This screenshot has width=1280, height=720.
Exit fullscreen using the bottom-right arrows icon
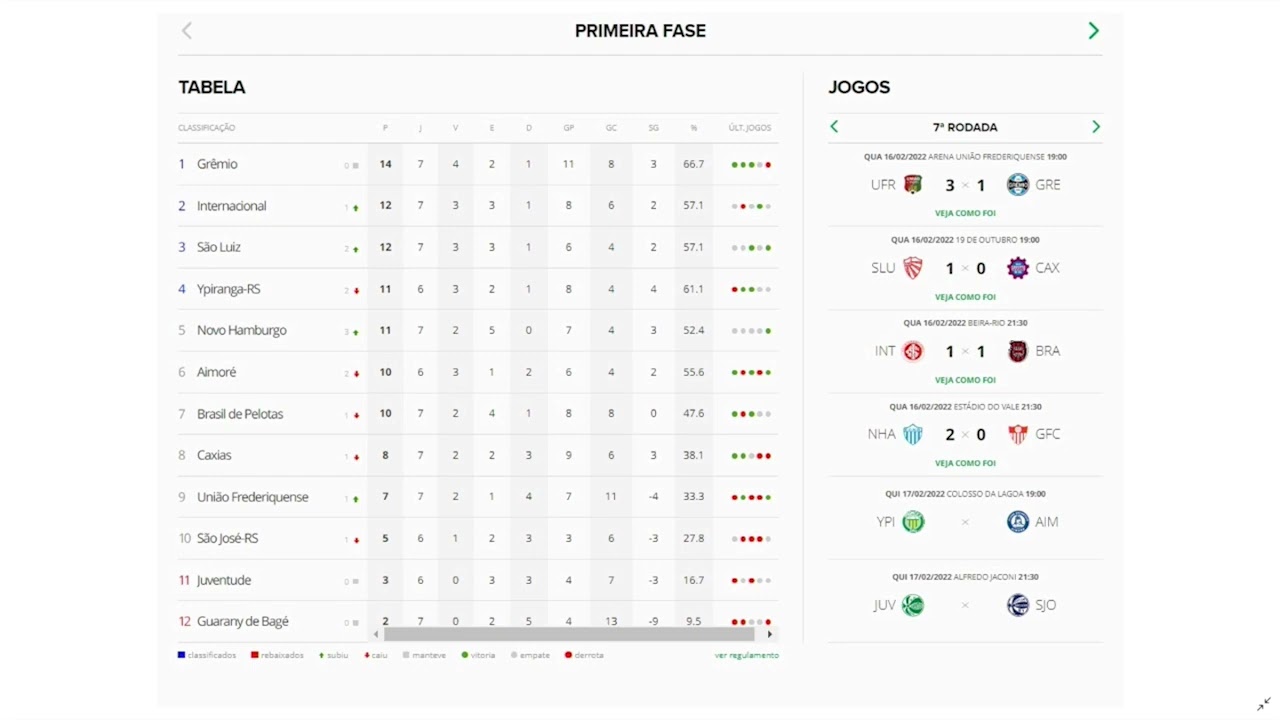(x=1264, y=704)
